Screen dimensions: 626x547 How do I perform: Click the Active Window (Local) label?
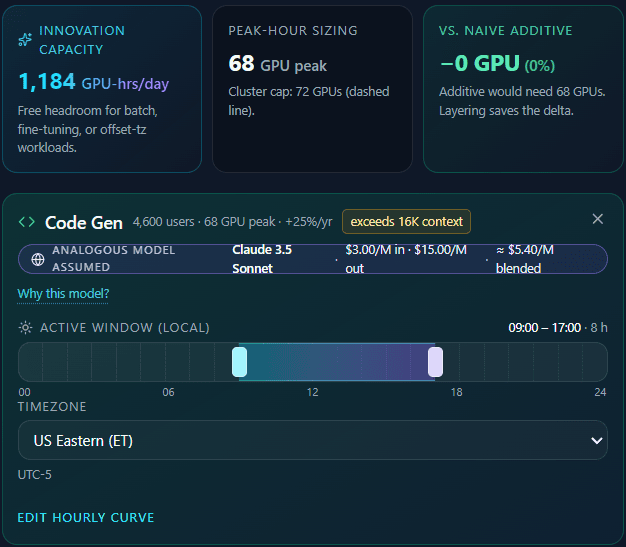(125, 328)
